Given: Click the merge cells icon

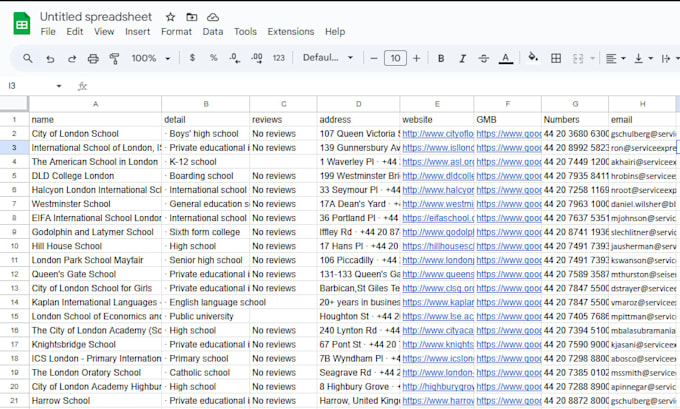Looking at the screenshot, I should [578, 58].
